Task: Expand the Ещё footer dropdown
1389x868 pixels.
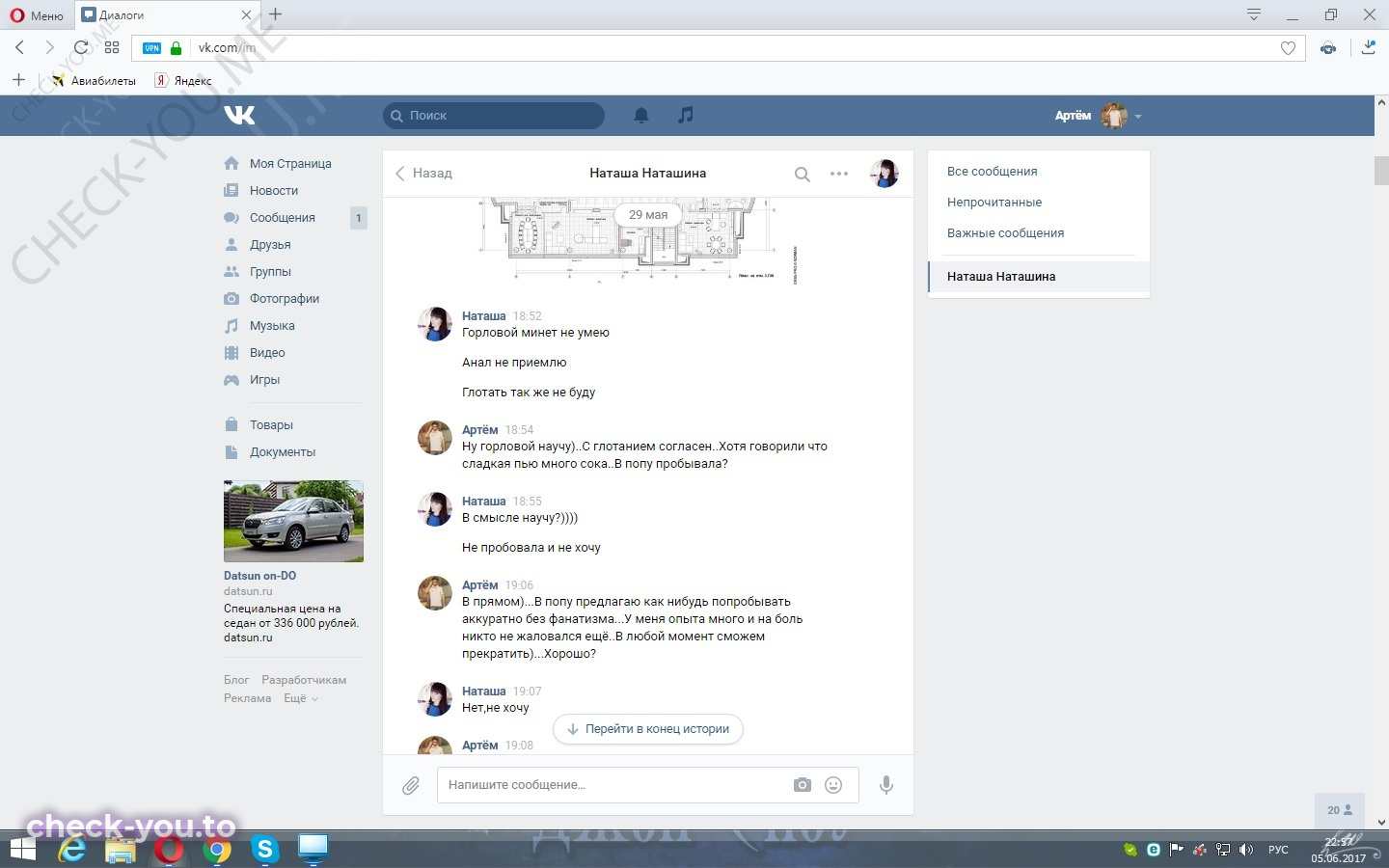Action: tap(301, 698)
